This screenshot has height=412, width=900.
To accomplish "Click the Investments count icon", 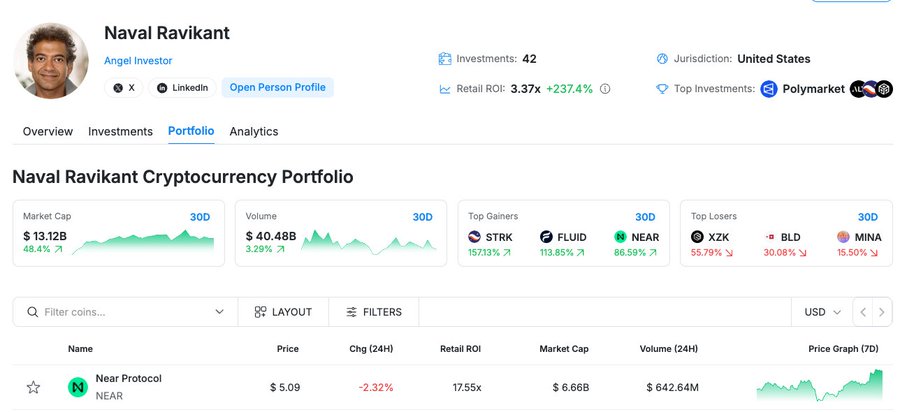I will pyautogui.click(x=445, y=59).
